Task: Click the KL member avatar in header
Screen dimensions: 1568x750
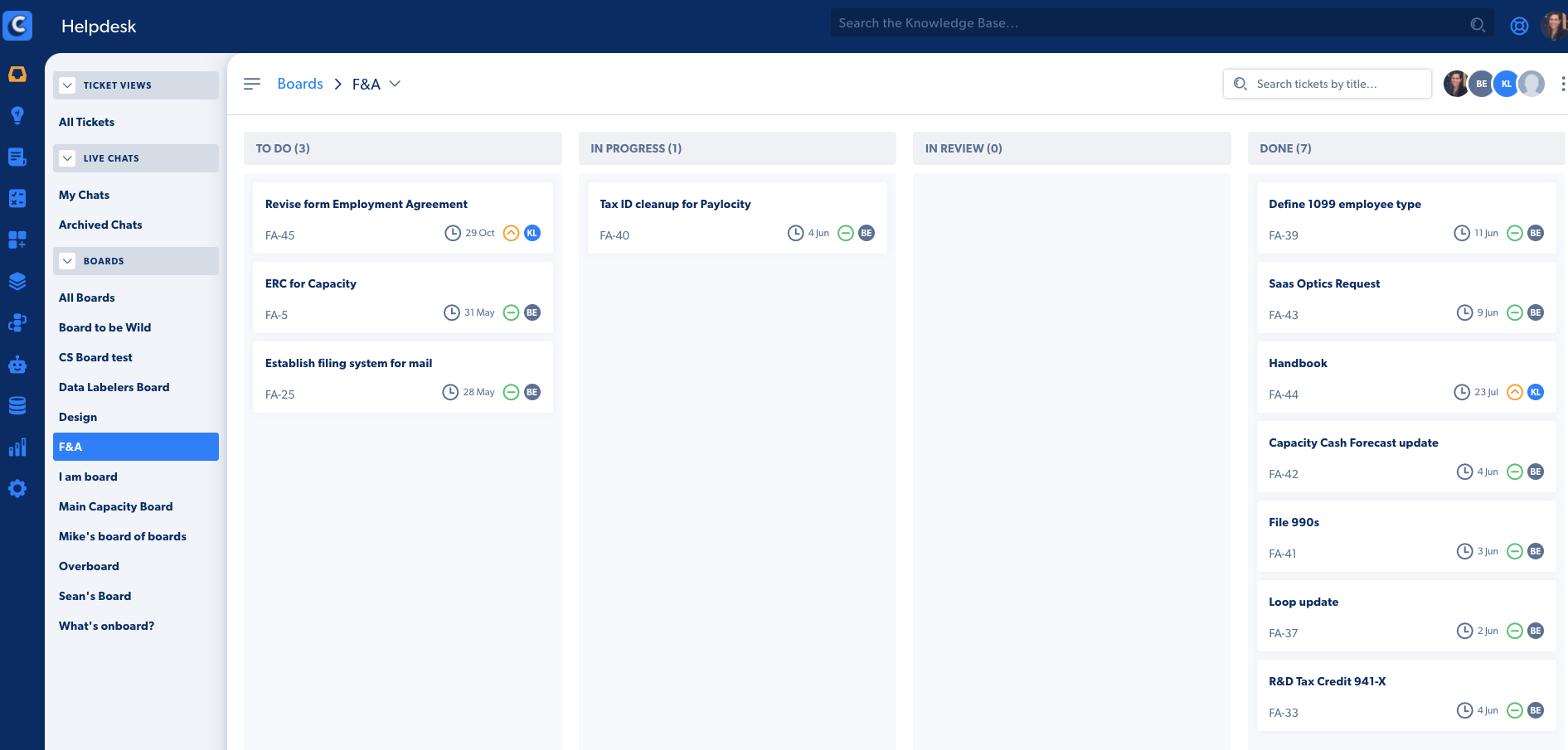Action: pyautogui.click(x=1506, y=84)
